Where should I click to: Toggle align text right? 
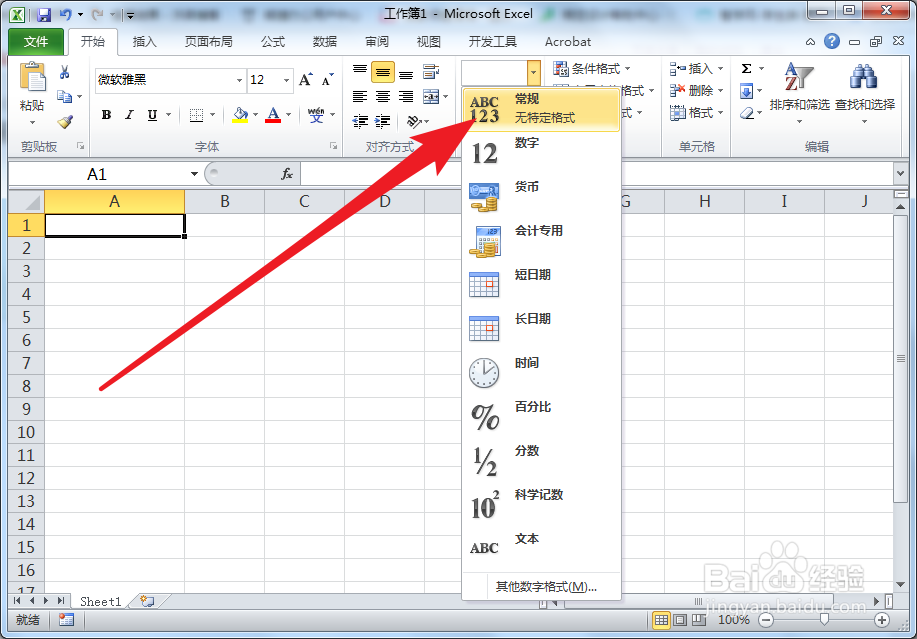click(406, 96)
